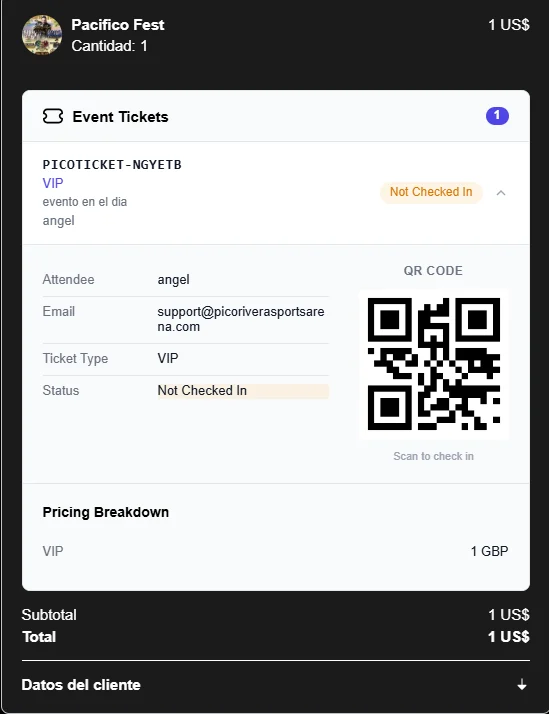Click the Event Tickets header
Screen dimensions: 549x714
pos(120,117)
